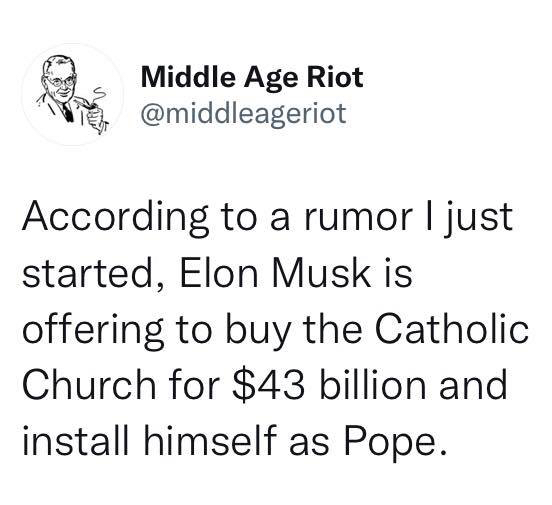Click the Middle Age Riot display name
The image size is (552, 505).
(x=252, y=77)
